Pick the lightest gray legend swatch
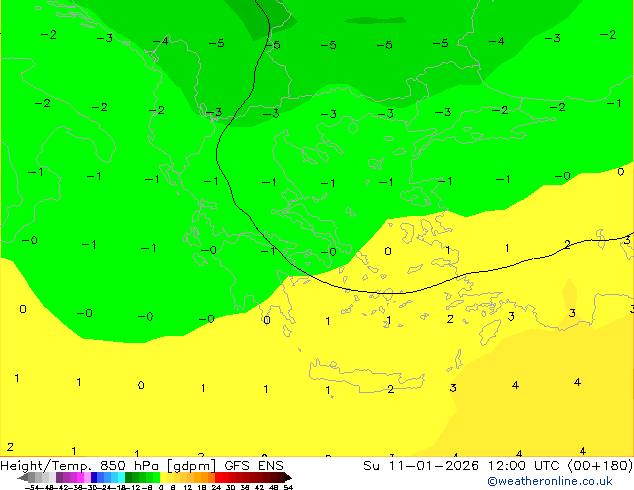The width and height of the screenshot is (634, 490). (x=52, y=477)
